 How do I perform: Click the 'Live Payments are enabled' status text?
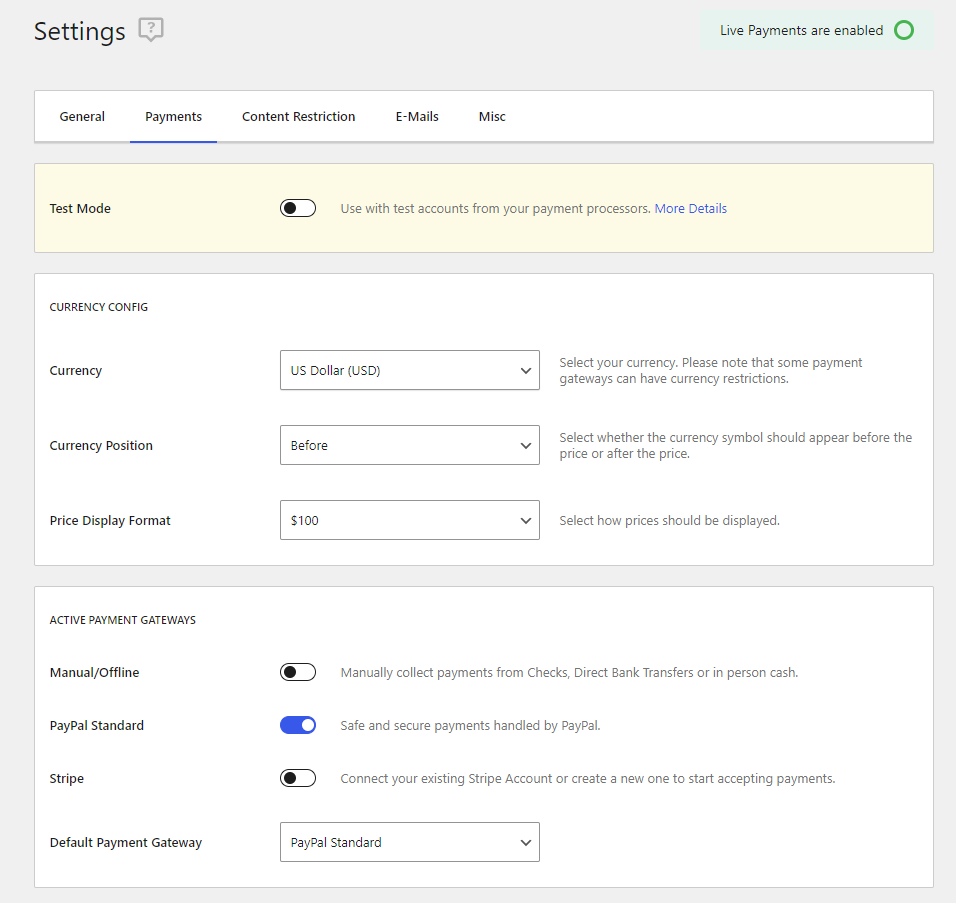[801, 30]
